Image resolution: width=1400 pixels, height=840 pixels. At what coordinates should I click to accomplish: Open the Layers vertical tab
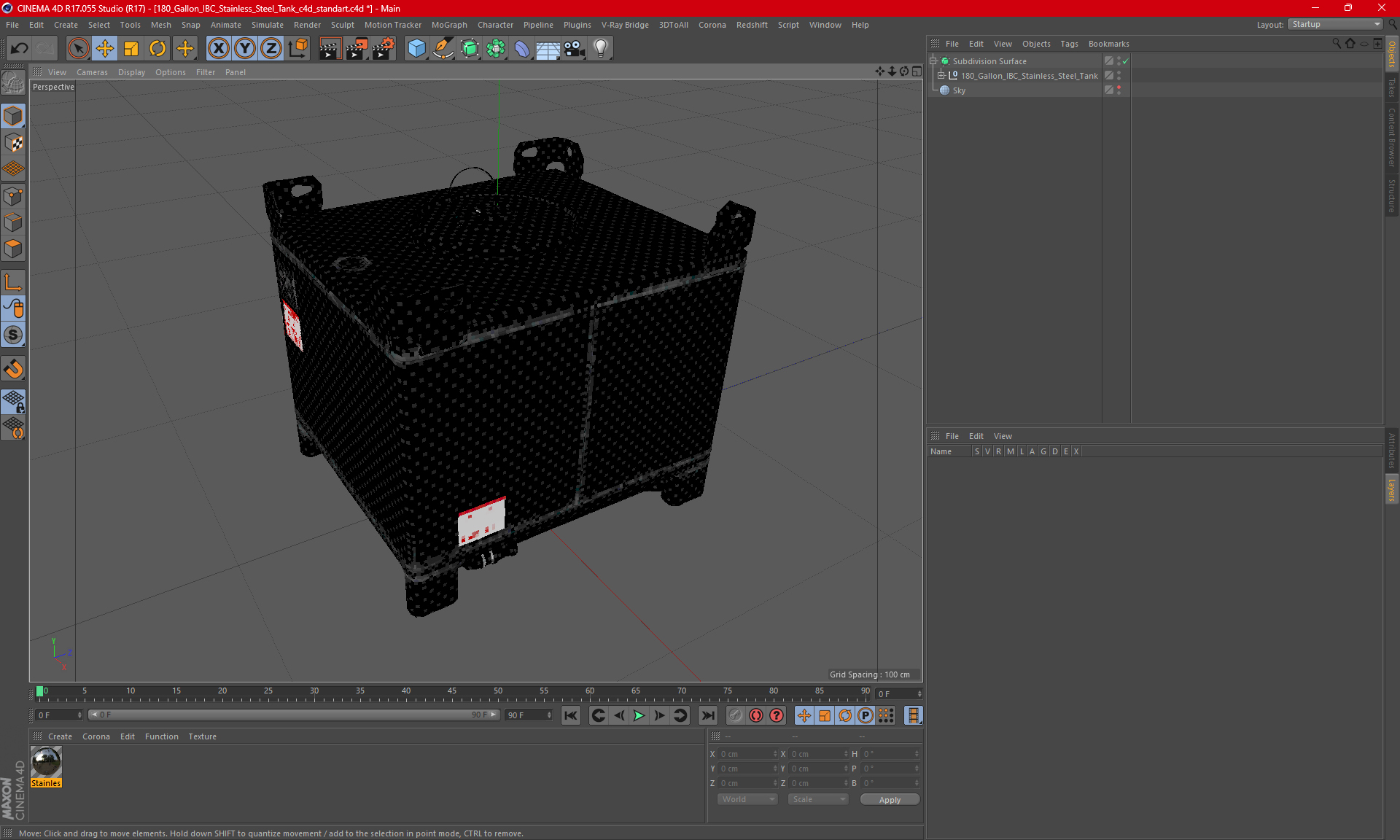1391,489
